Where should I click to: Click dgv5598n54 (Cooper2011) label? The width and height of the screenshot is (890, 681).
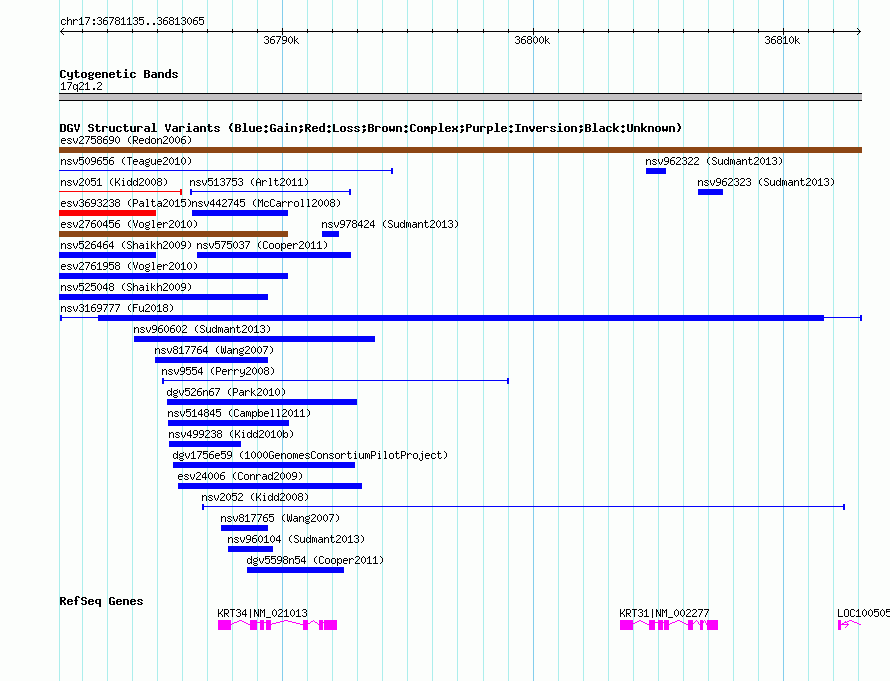(x=315, y=560)
